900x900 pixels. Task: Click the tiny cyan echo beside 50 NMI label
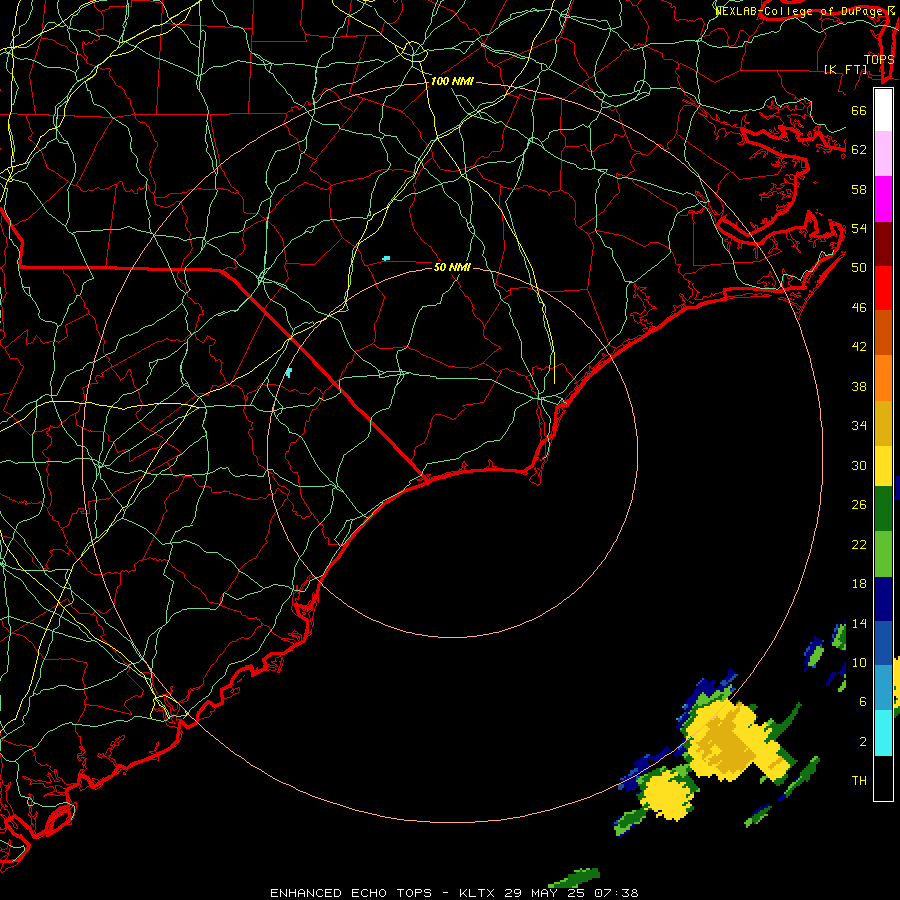tap(386, 258)
